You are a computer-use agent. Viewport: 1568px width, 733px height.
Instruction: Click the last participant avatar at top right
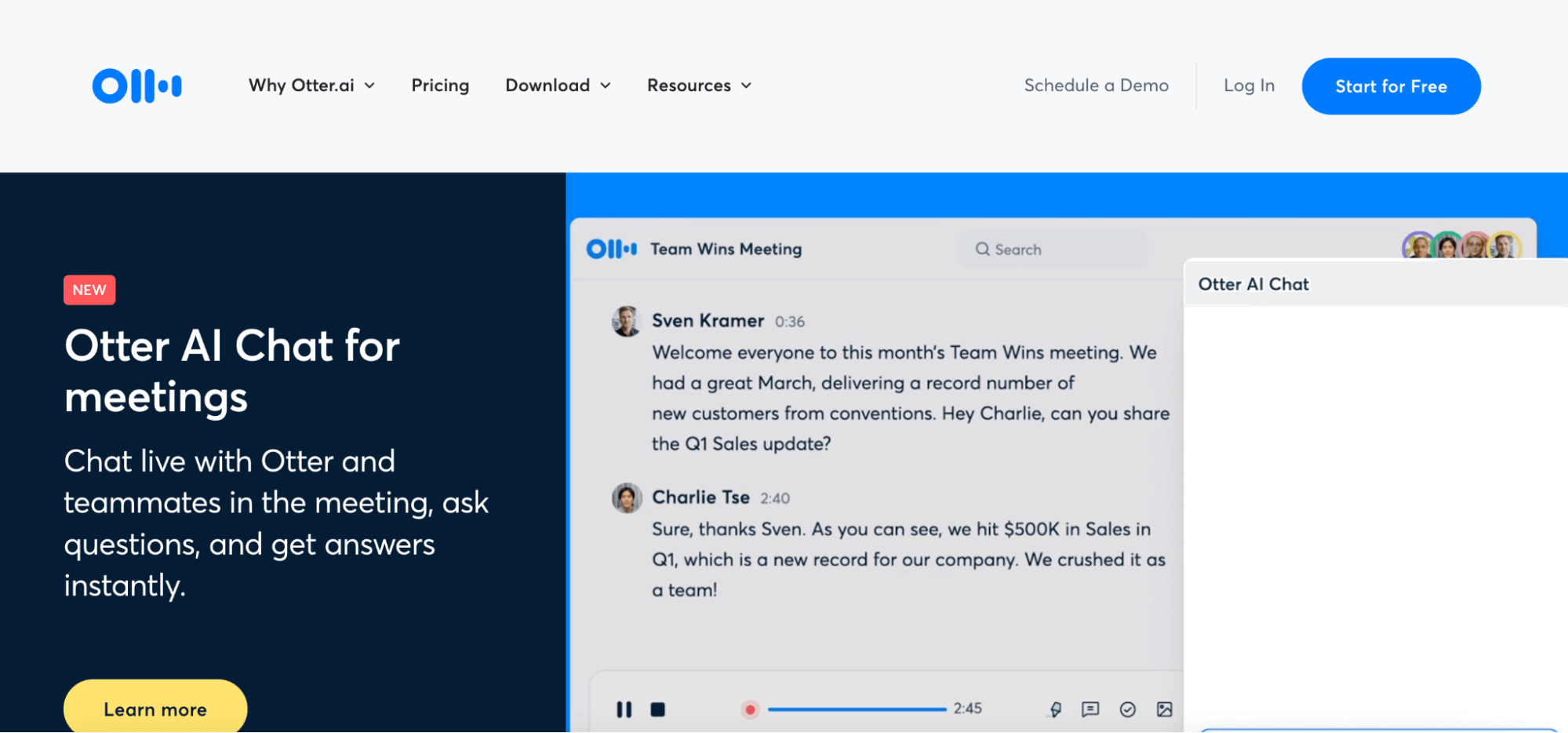pos(1504,246)
